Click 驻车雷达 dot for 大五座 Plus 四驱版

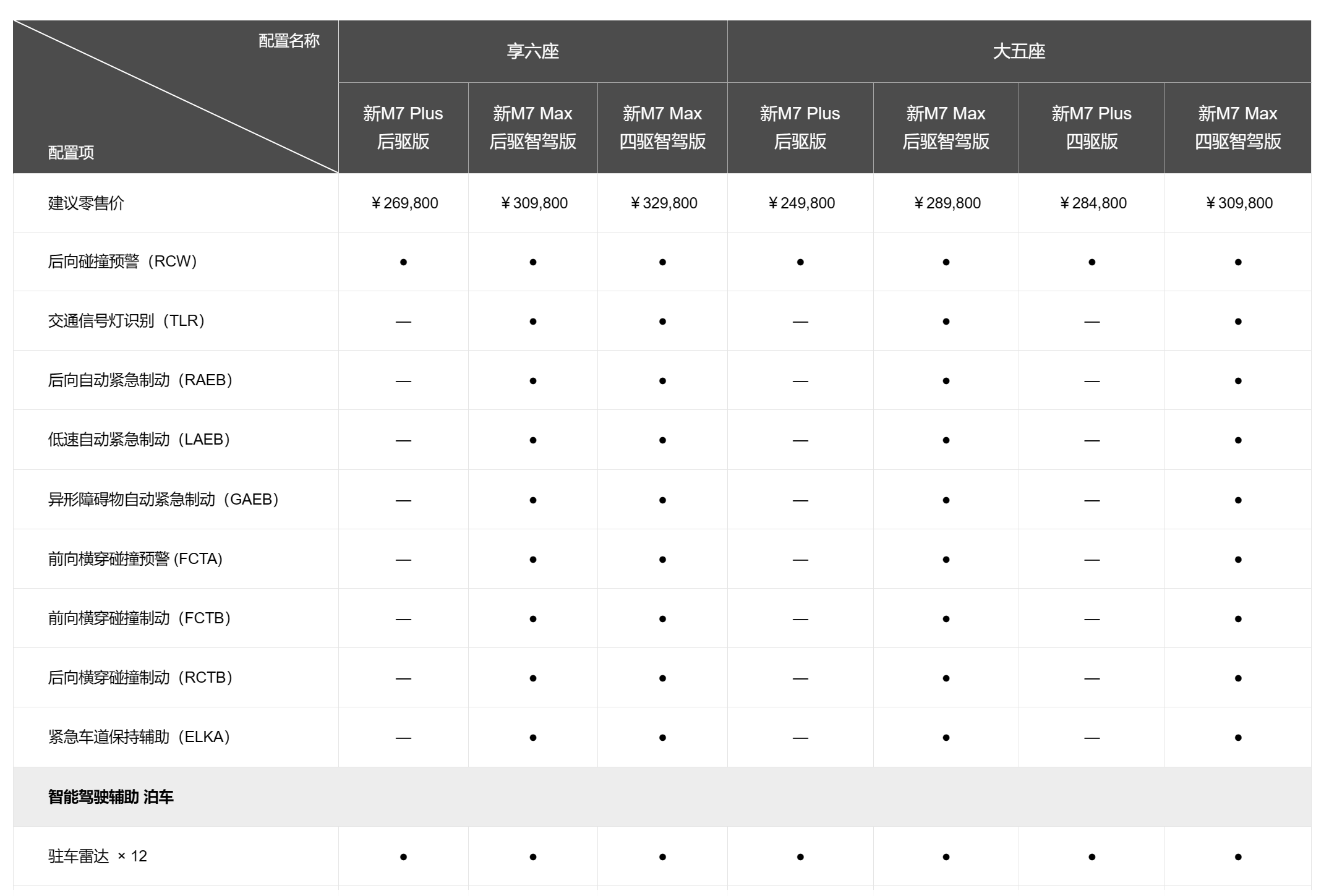1092,857
